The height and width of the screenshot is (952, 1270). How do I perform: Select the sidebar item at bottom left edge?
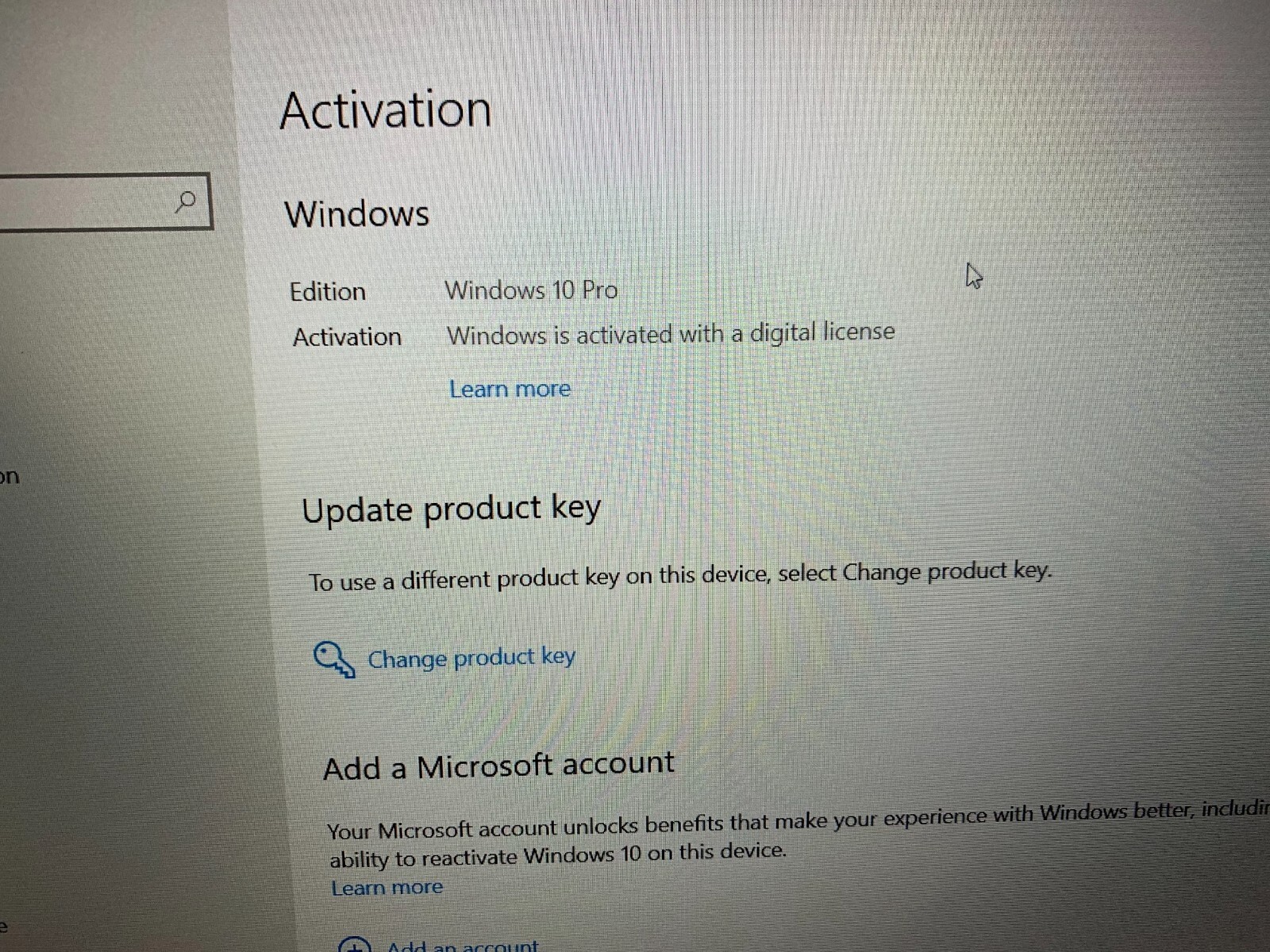(4, 926)
